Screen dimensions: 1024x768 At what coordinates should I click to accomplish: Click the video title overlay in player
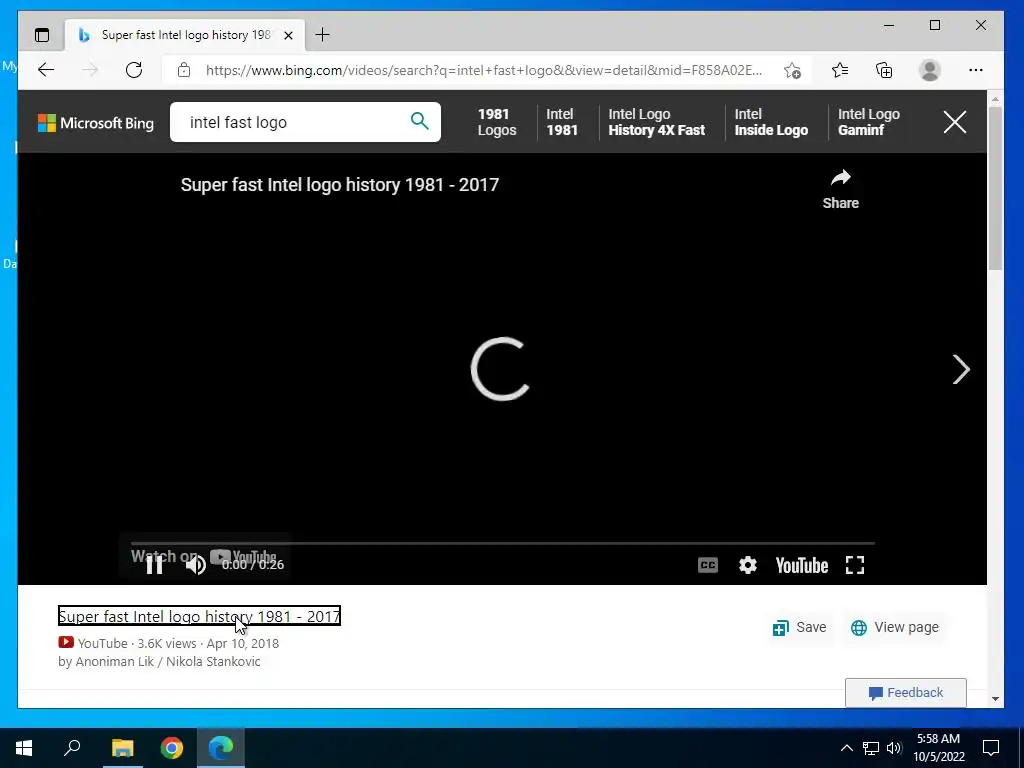pos(340,185)
